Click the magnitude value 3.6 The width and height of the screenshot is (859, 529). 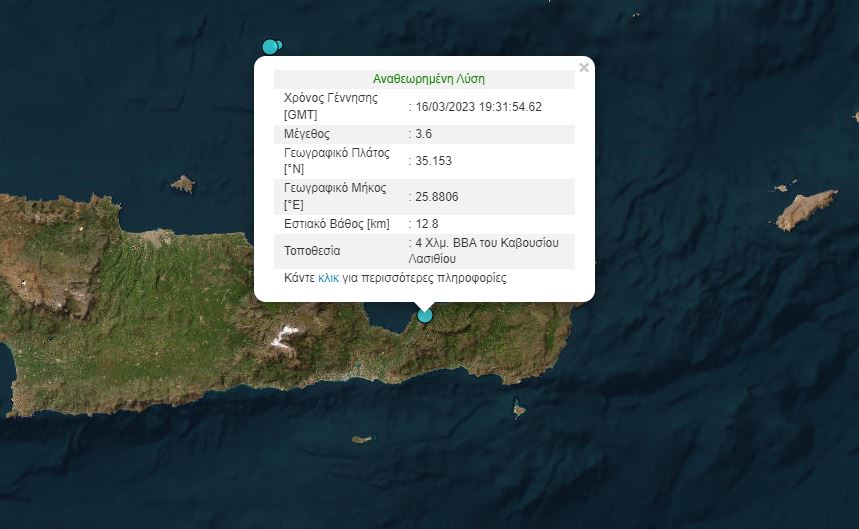(x=425, y=134)
